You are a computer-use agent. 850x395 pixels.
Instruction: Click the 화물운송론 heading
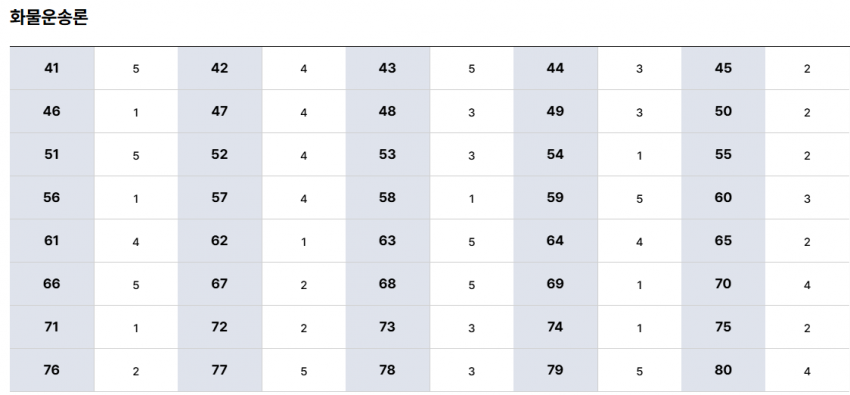(49, 18)
